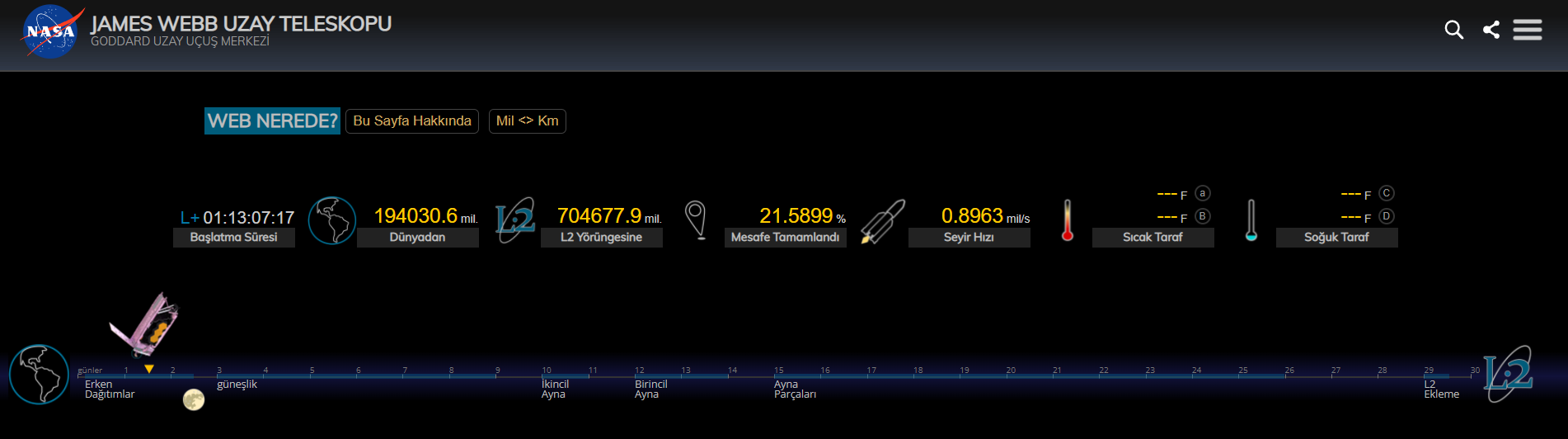Click the Soğuk Taraf label
Viewport: 1568px width, 439px height.
[1337, 238]
